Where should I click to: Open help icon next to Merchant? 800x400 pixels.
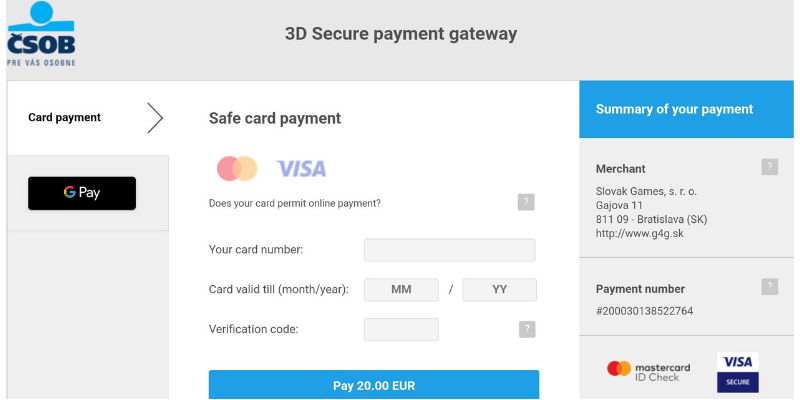tap(769, 167)
